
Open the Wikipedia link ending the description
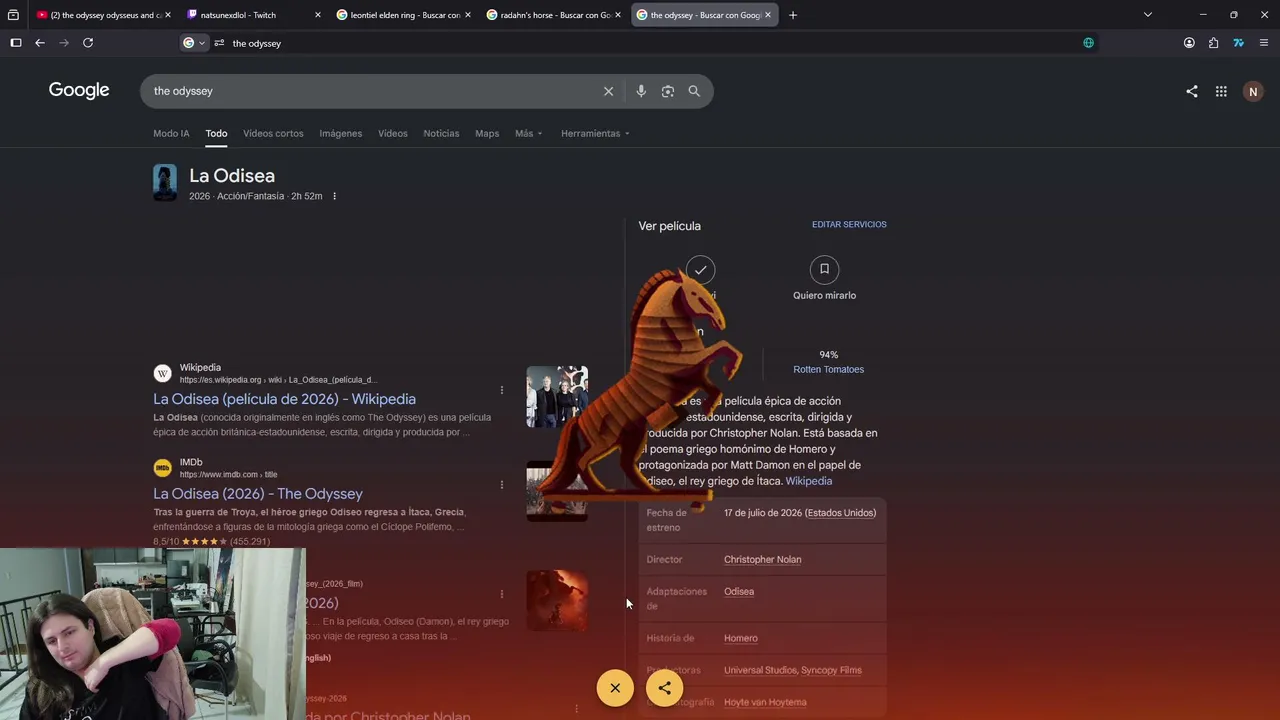[x=809, y=481]
